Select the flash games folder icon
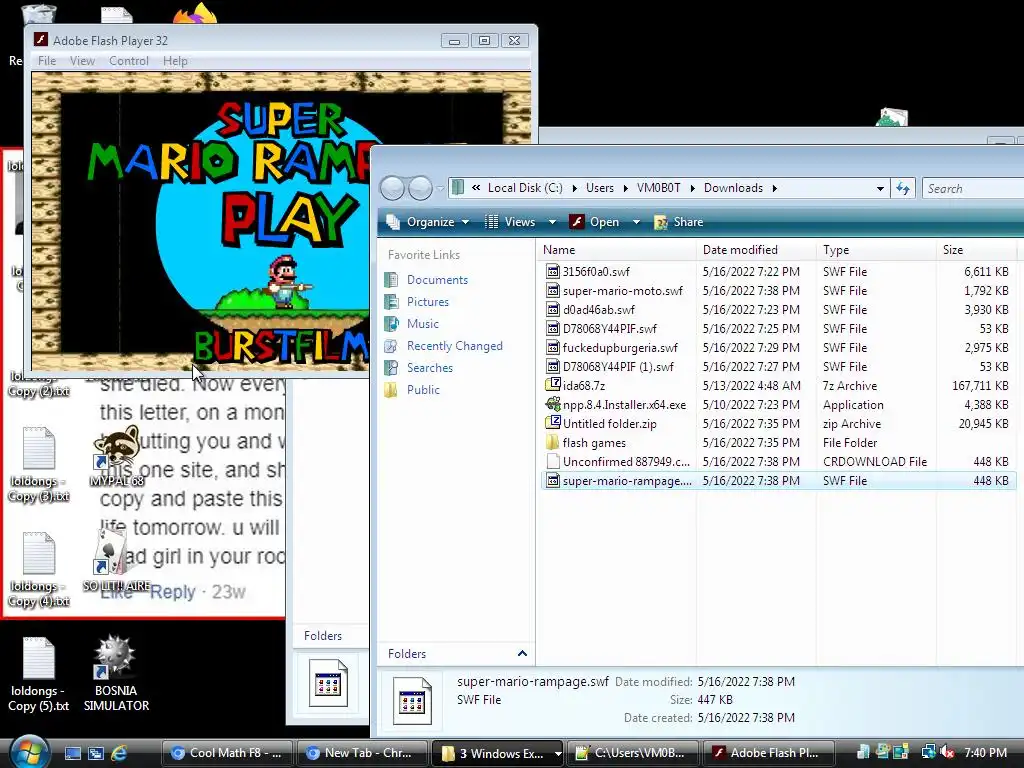Viewport: 1024px width, 768px height. pyautogui.click(x=552, y=442)
